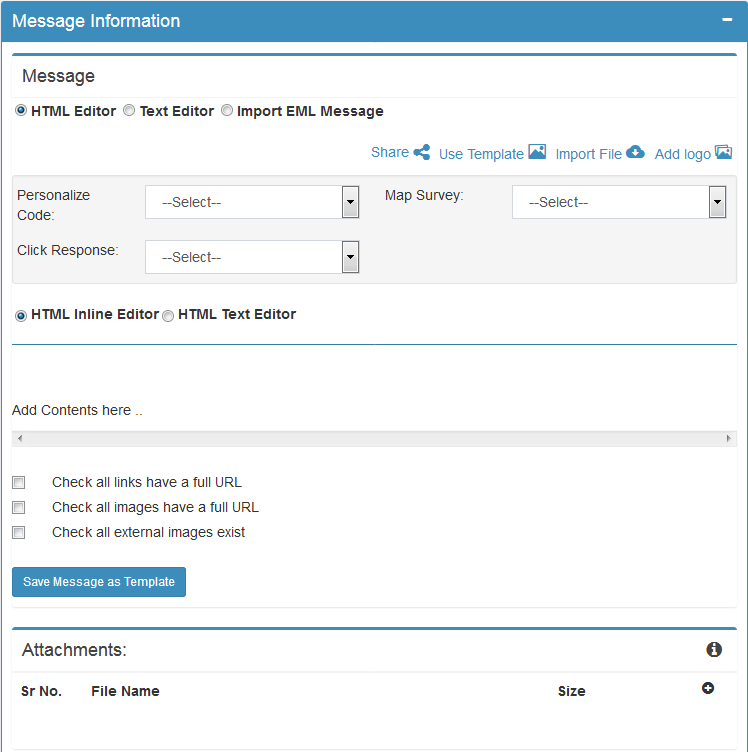Image resolution: width=748 pixels, height=752 pixels.
Task: Enable Check all links have a full URL
Action: [x=19, y=483]
